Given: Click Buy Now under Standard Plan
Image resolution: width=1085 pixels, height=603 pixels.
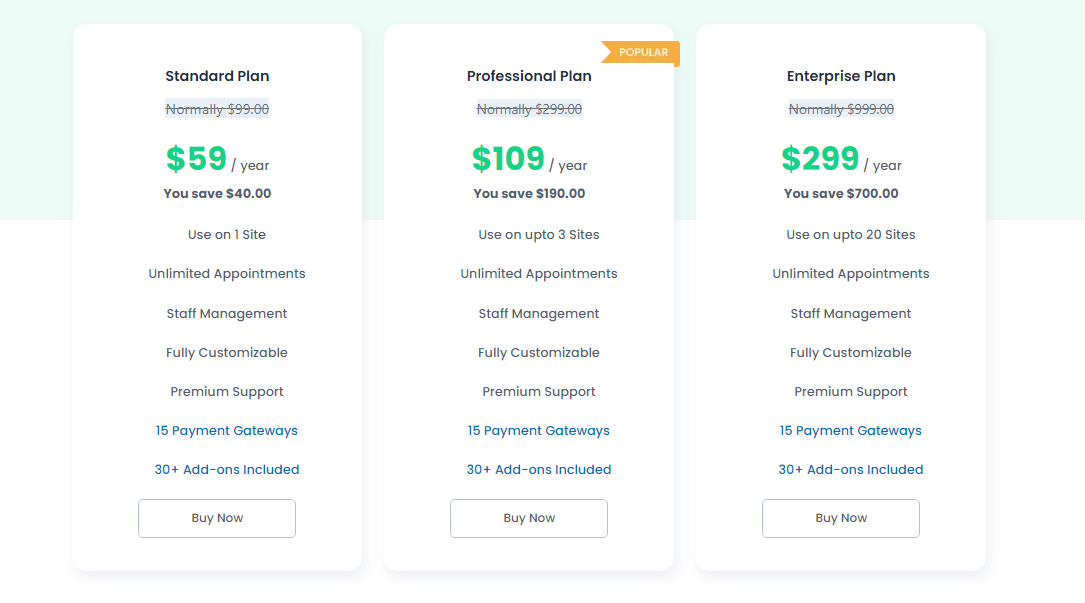Looking at the screenshot, I should 217,518.
